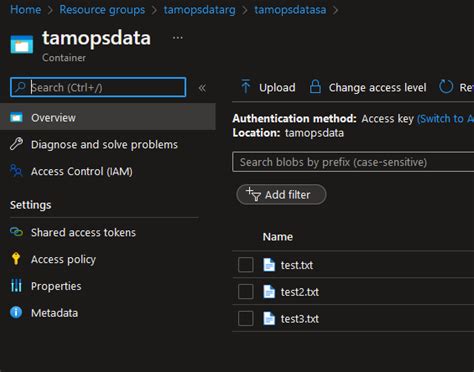
Task: Click Switch to authentication link
Action: point(445,119)
